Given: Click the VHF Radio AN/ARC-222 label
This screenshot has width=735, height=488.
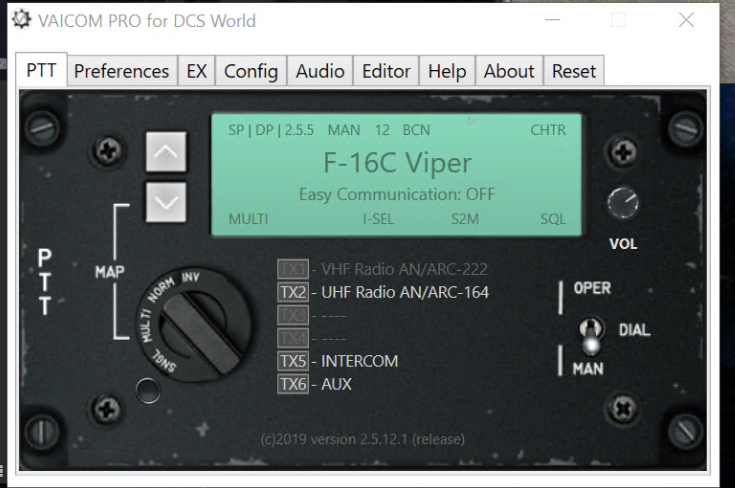Looking at the screenshot, I should (x=404, y=269).
